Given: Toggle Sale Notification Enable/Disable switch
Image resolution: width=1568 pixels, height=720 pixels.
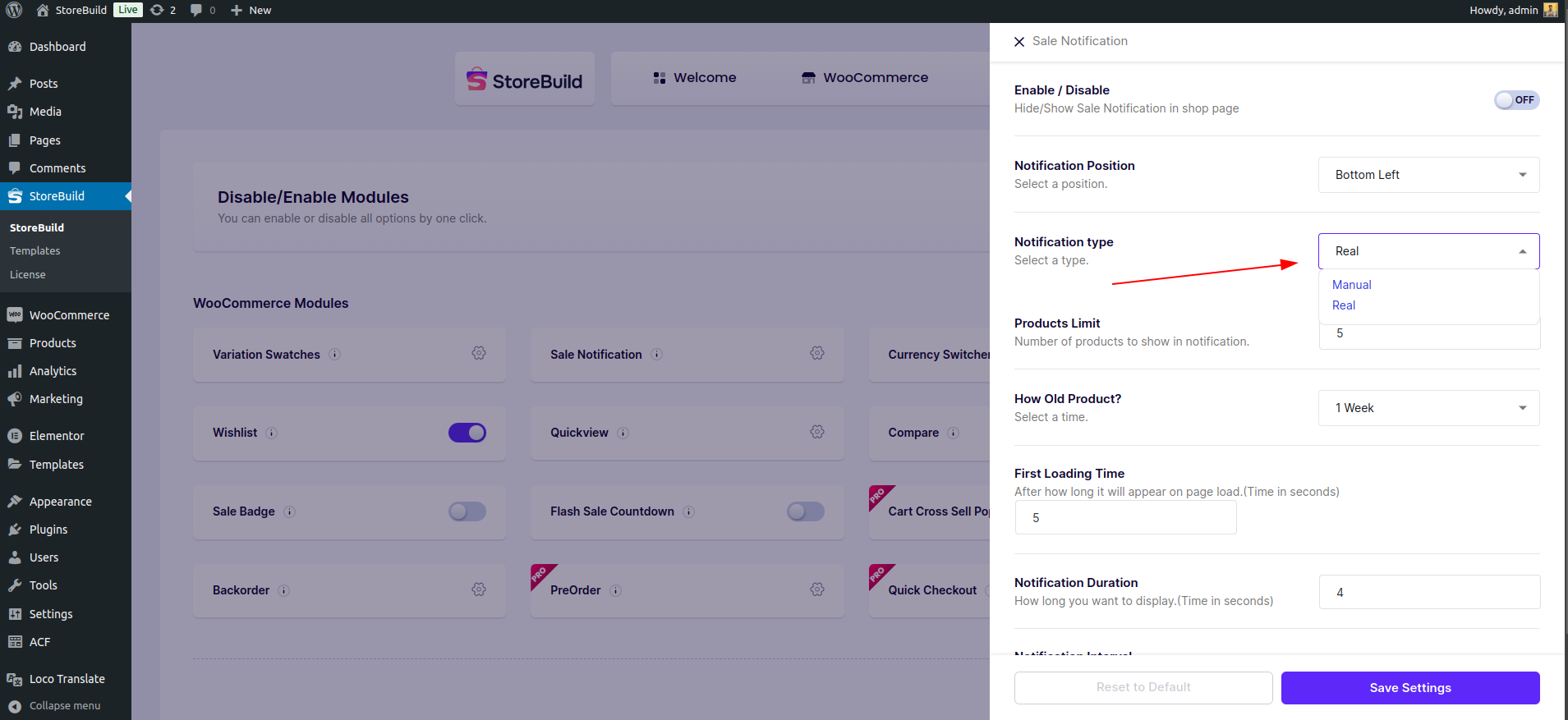Looking at the screenshot, I should point(1516,100).
